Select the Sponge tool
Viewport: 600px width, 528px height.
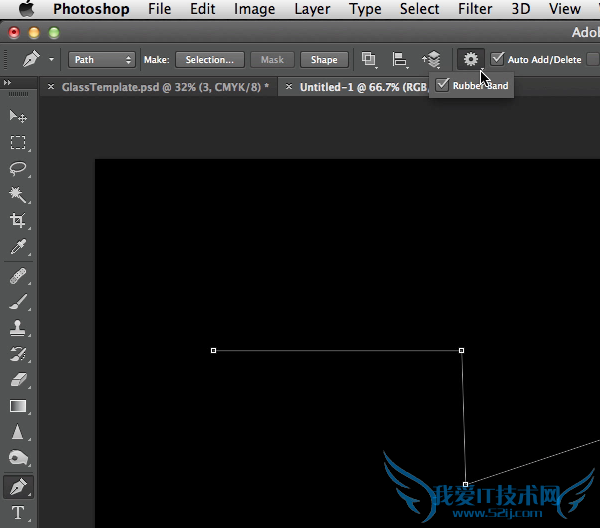[x=18, y=458]
